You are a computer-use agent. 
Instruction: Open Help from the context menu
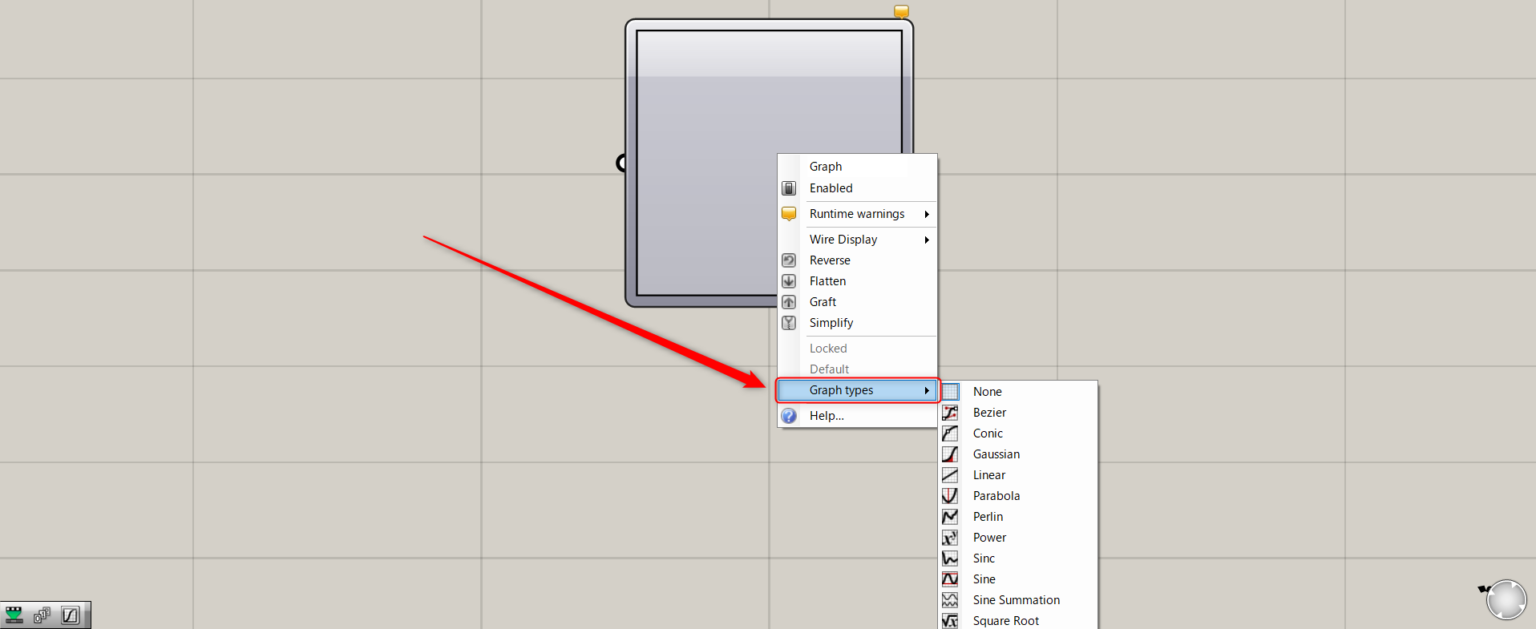coord(826,416)
